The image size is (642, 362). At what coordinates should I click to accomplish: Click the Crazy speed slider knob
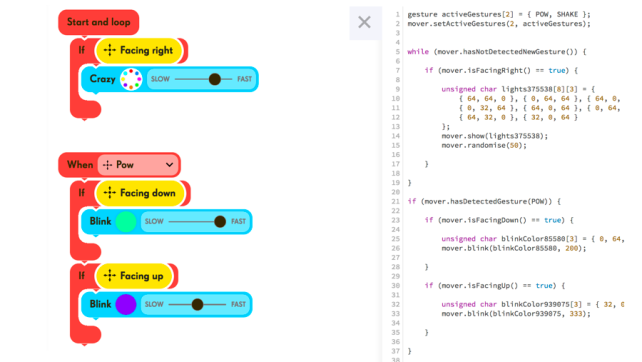[215, 79]
